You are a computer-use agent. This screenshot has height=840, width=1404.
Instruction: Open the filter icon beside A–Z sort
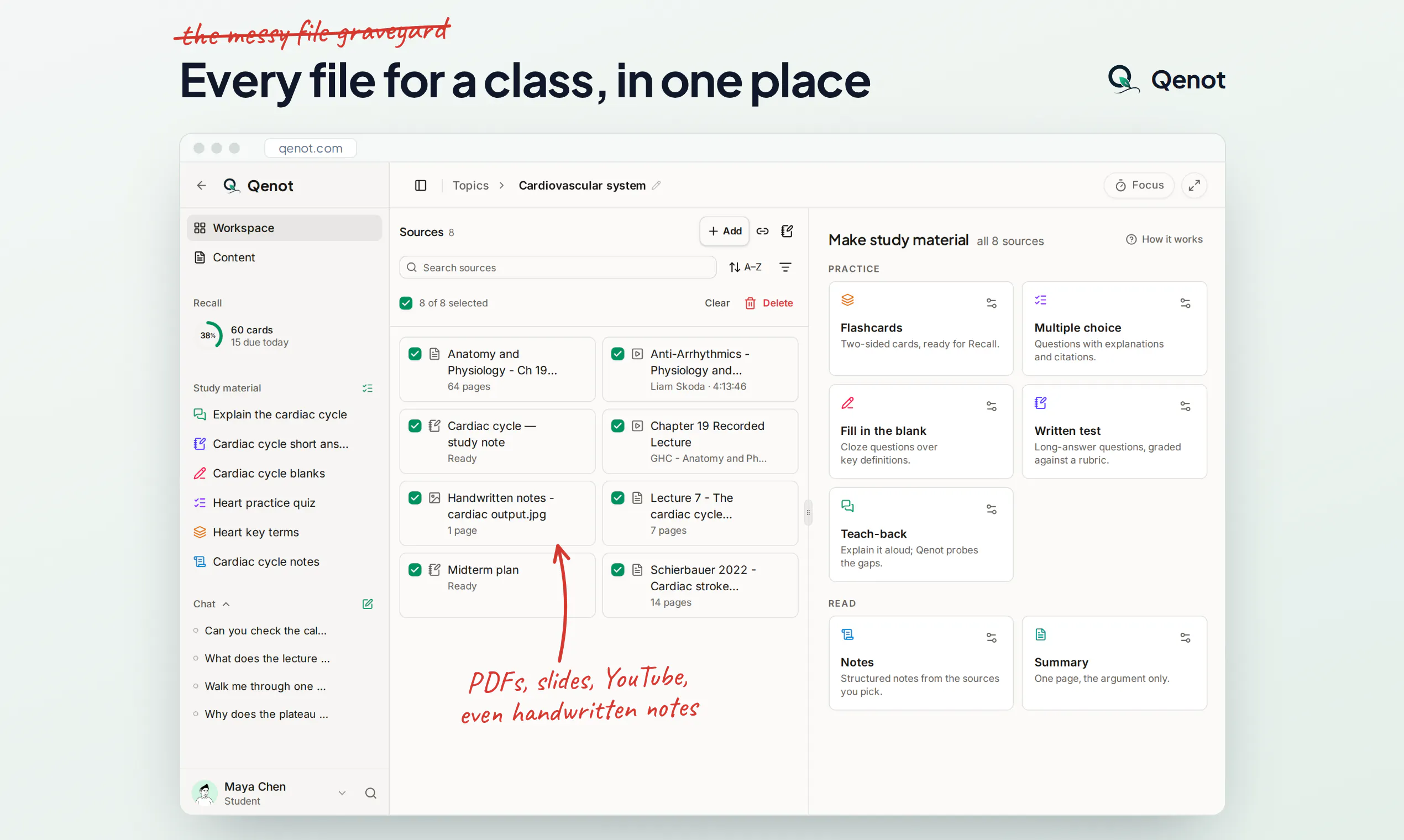pos(785,267)
